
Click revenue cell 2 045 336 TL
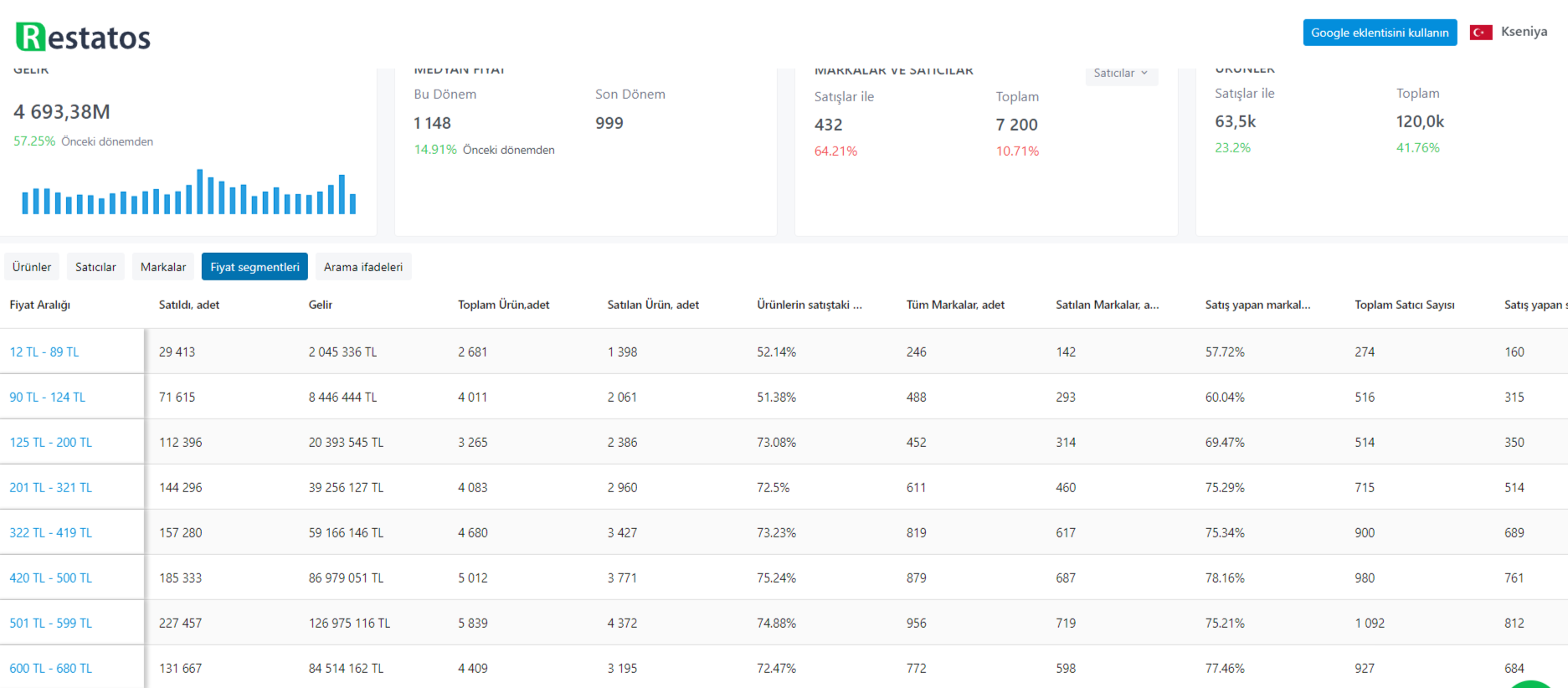pos(342,352)
